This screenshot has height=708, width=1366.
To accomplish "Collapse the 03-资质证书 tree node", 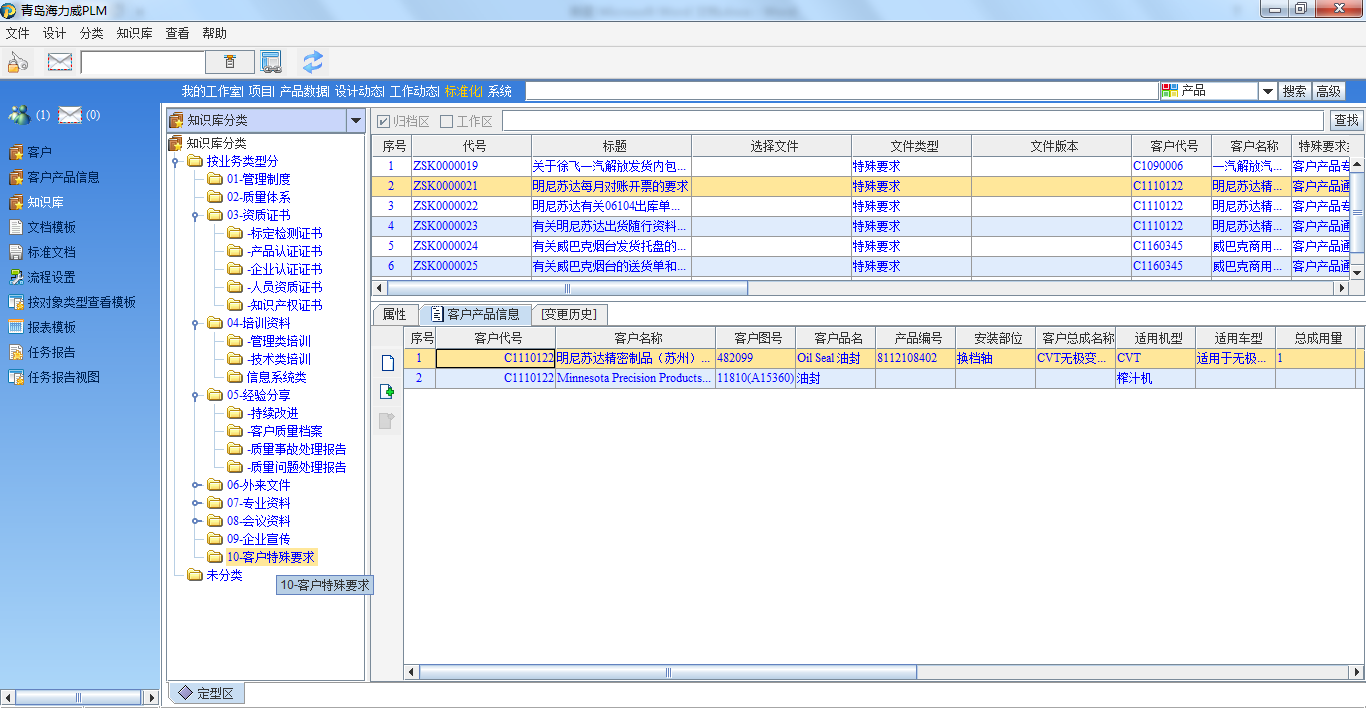I will pyautogui.click(x=195, y=215).
